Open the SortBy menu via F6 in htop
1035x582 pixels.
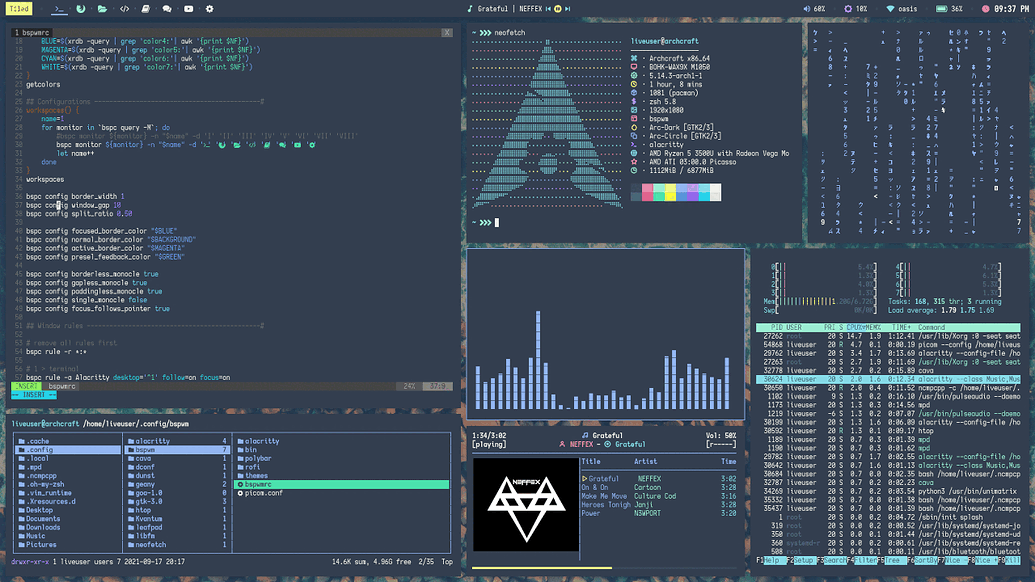click(x=925, y=560)
